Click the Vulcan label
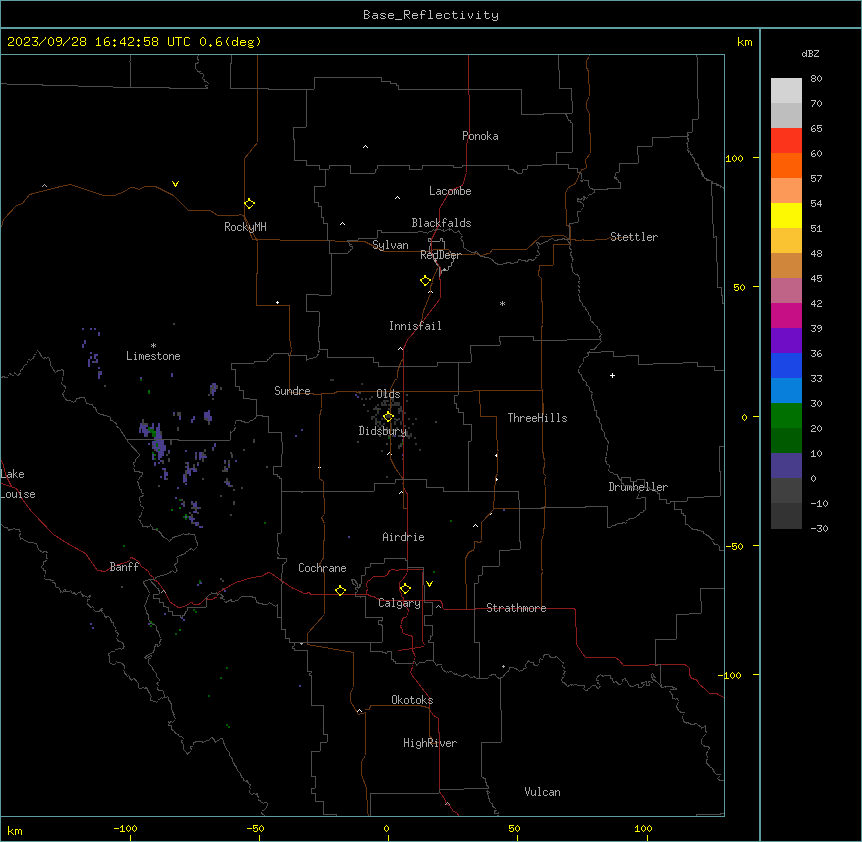This screenshot has height=842, width=862. point(542,792)
